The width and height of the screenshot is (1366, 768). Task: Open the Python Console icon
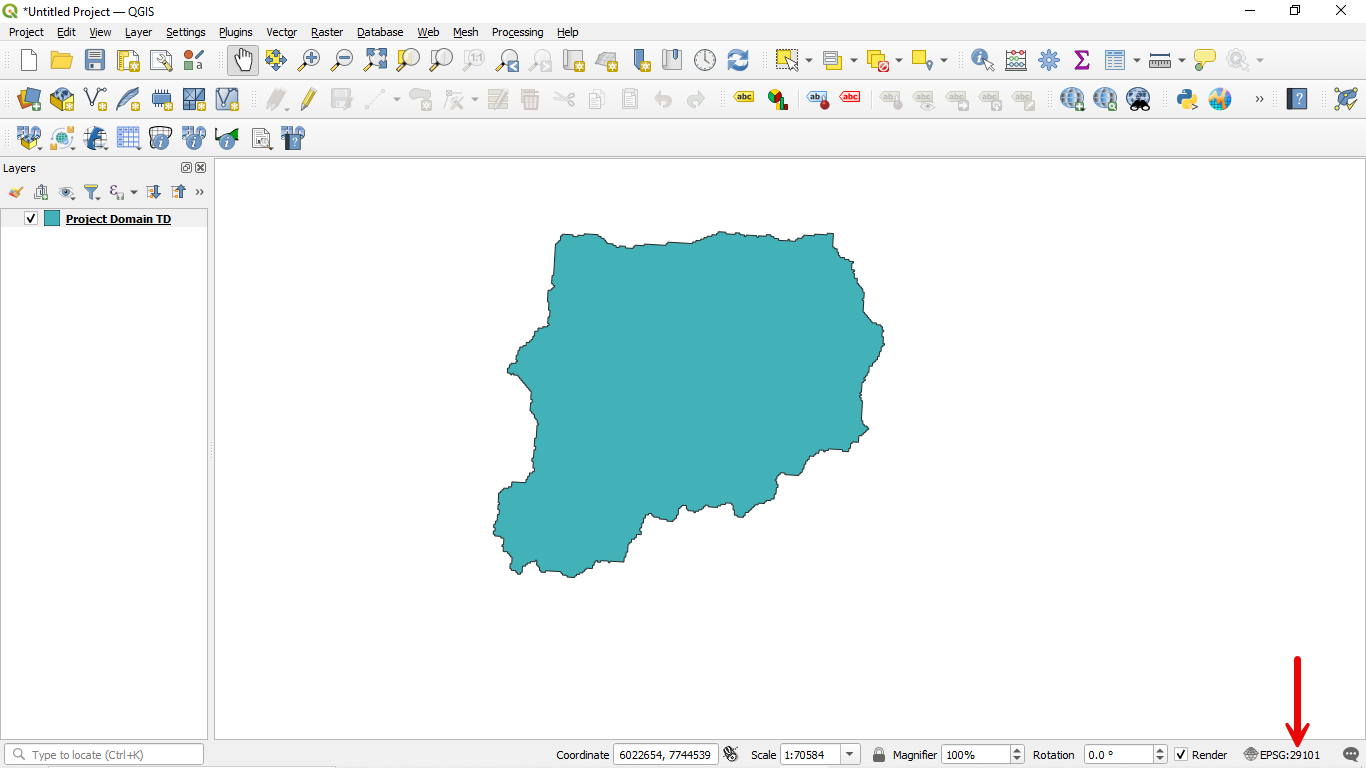coord(1187,99)
